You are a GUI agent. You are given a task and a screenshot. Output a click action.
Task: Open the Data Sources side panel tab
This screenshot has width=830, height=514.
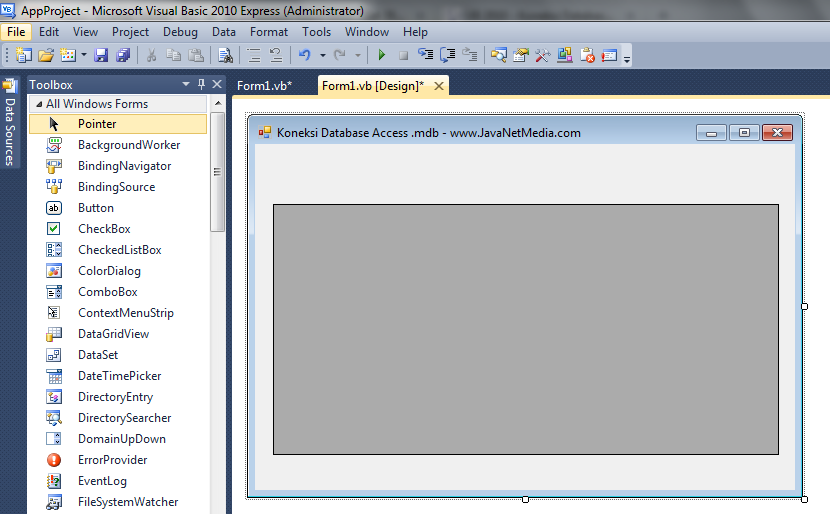(x=10, y=123)
